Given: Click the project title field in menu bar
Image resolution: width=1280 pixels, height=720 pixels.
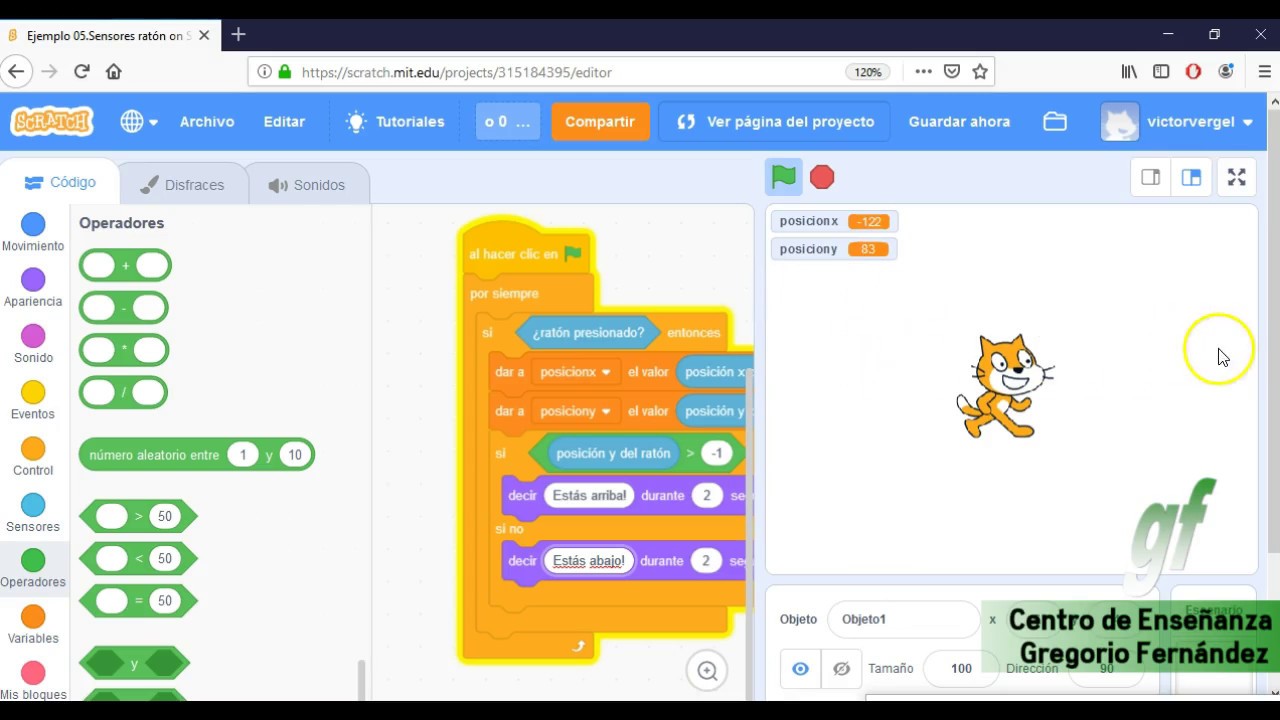Looking at the screenshot, I should 508,121.
